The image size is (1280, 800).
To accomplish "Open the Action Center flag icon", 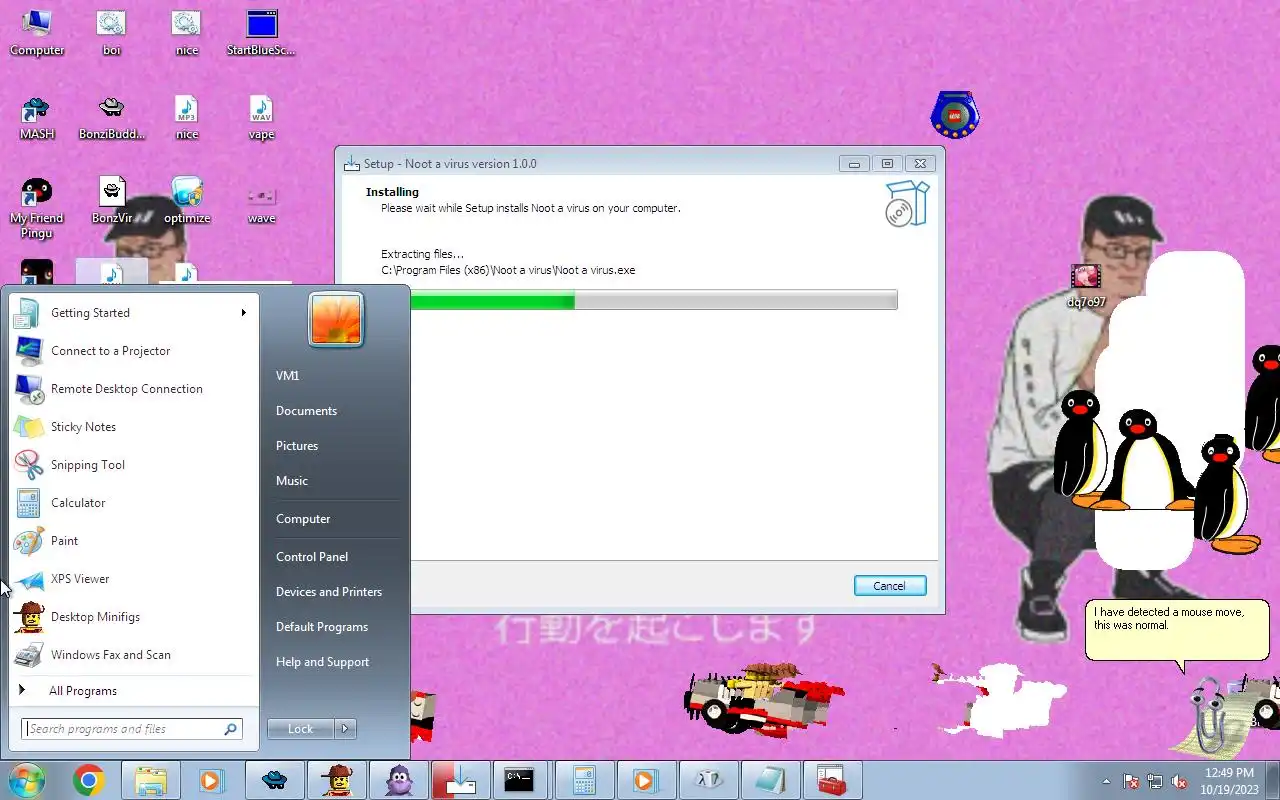I will 1131,781.
